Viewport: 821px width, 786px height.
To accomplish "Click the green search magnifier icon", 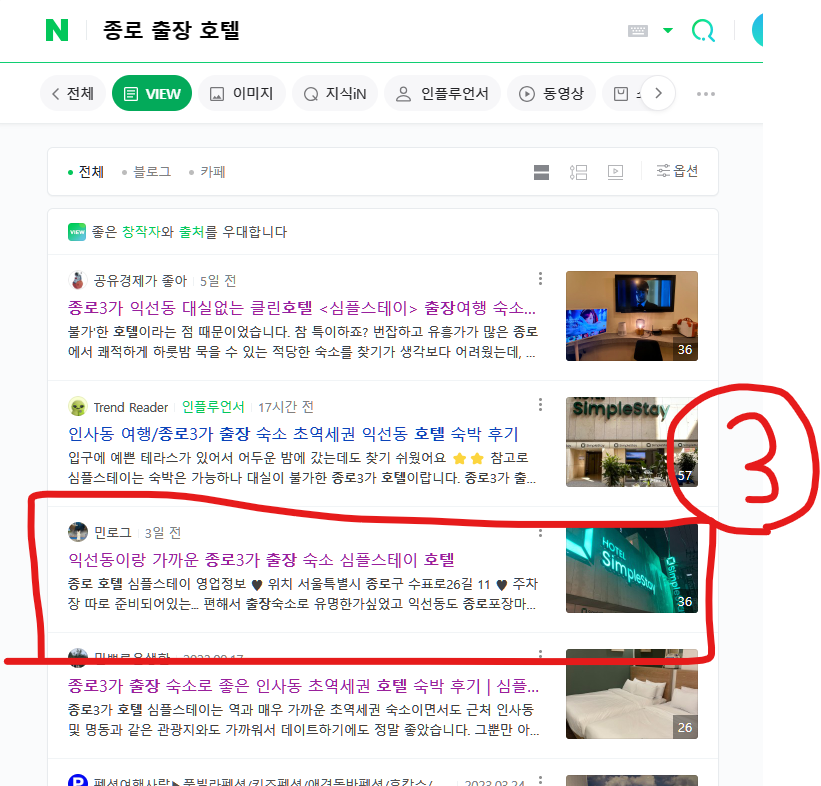I will [703, 30].
